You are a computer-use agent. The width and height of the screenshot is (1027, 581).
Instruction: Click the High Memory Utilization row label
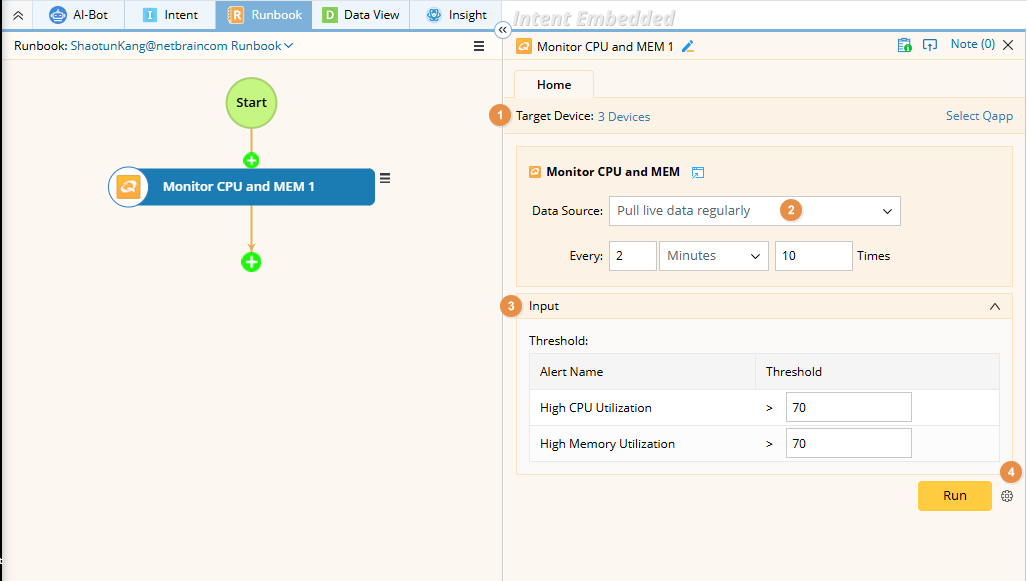pos(607,443)
